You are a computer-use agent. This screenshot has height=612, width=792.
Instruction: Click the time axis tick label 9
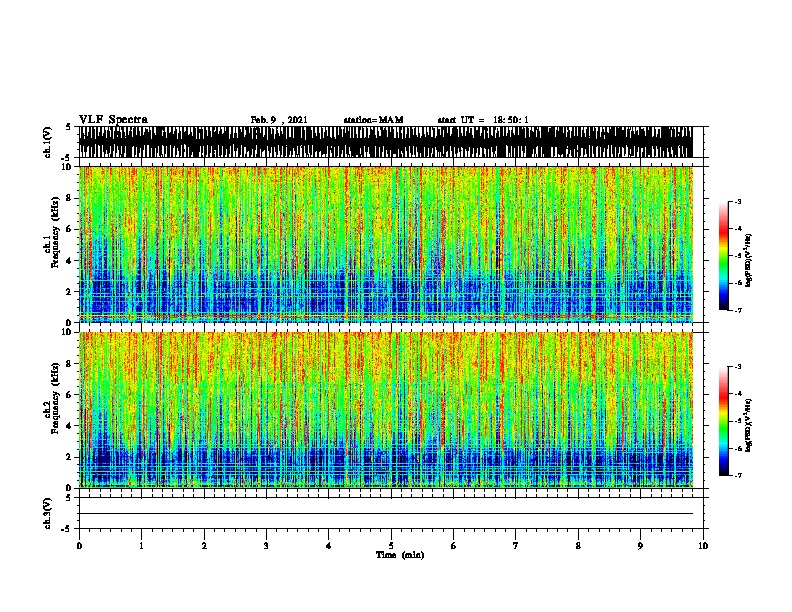(640, 546)
